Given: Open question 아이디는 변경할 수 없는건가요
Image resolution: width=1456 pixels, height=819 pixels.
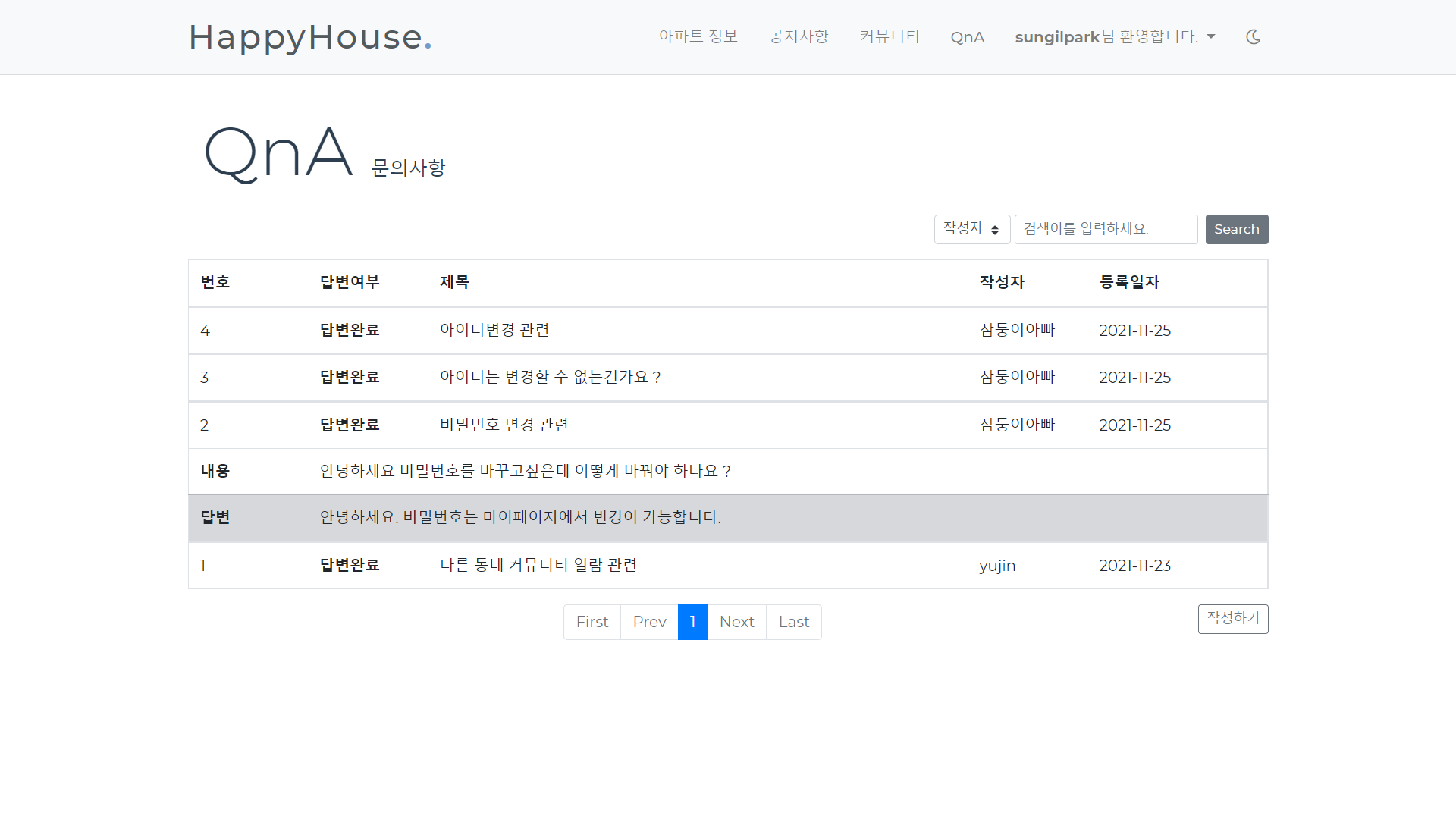Looking at the screenshot, I should 551,377.
